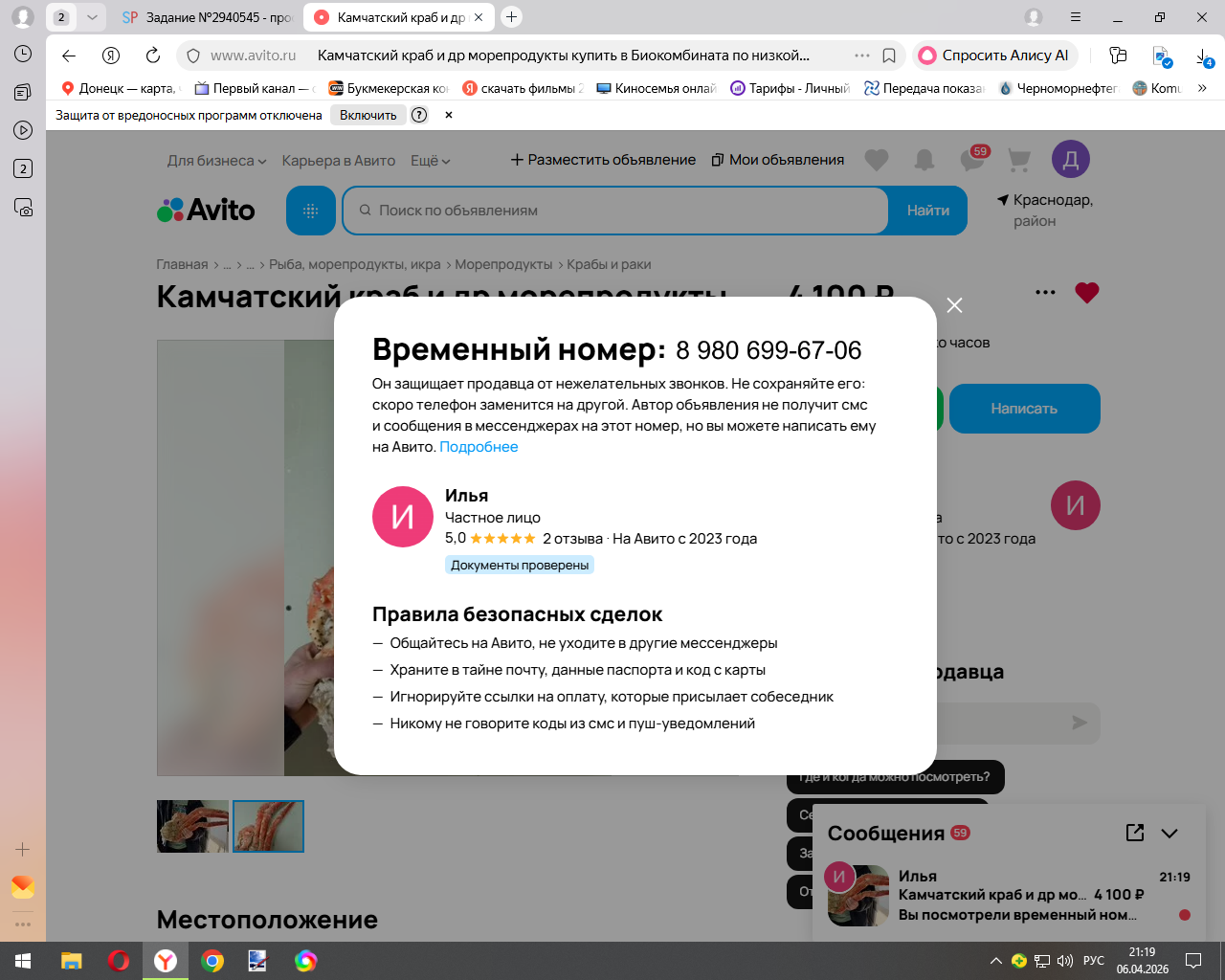Focus the Поиск по объявлениям field
The width and height of the screenshot is (1225, 980).
(x=616, y=211)
